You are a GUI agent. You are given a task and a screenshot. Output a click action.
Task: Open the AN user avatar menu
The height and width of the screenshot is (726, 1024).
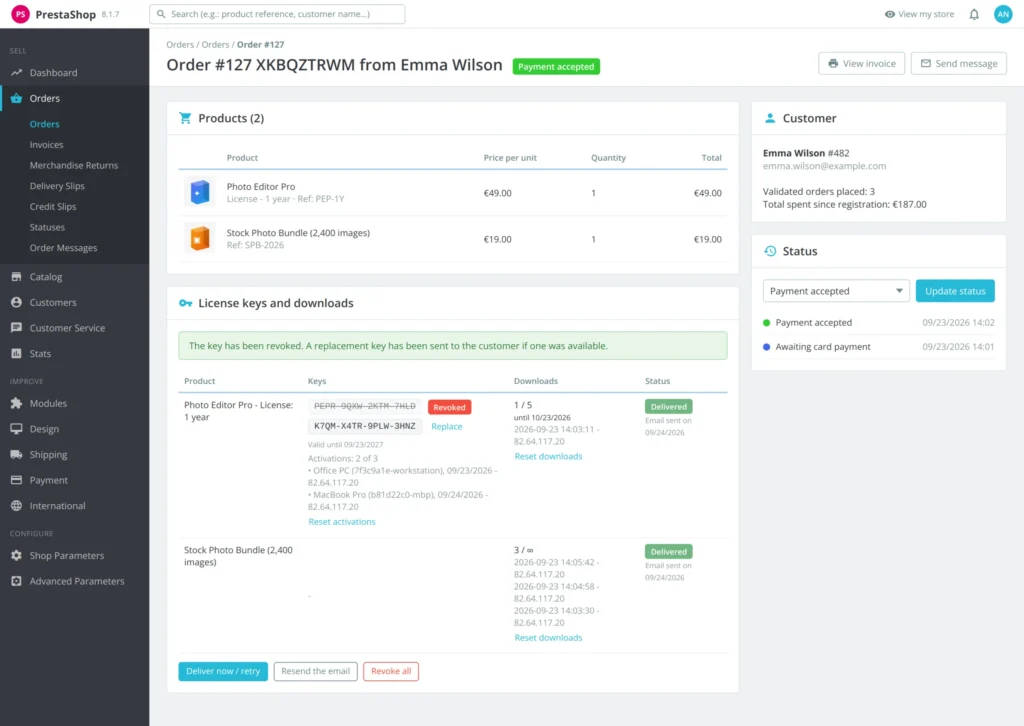tap(1003, 14)
